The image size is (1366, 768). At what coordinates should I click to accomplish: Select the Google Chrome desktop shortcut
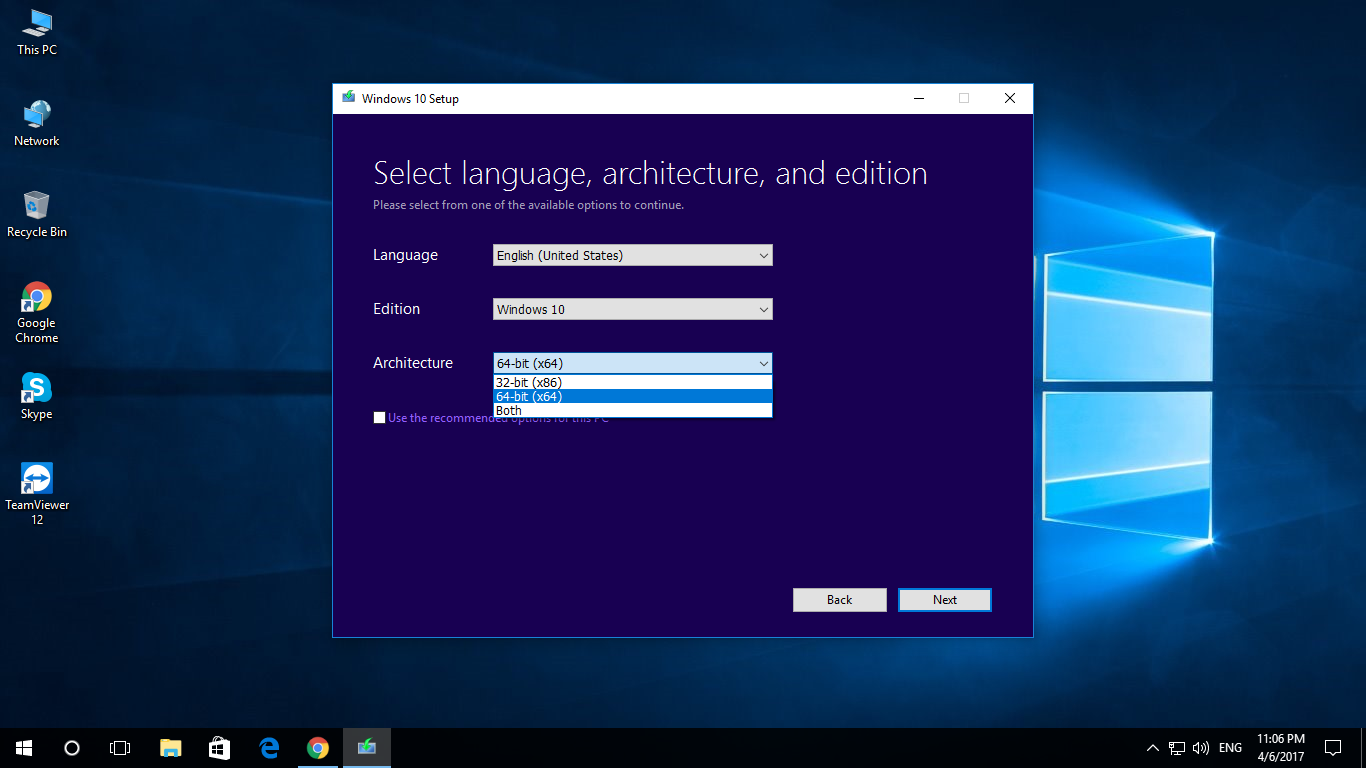[x=37, y=312]
